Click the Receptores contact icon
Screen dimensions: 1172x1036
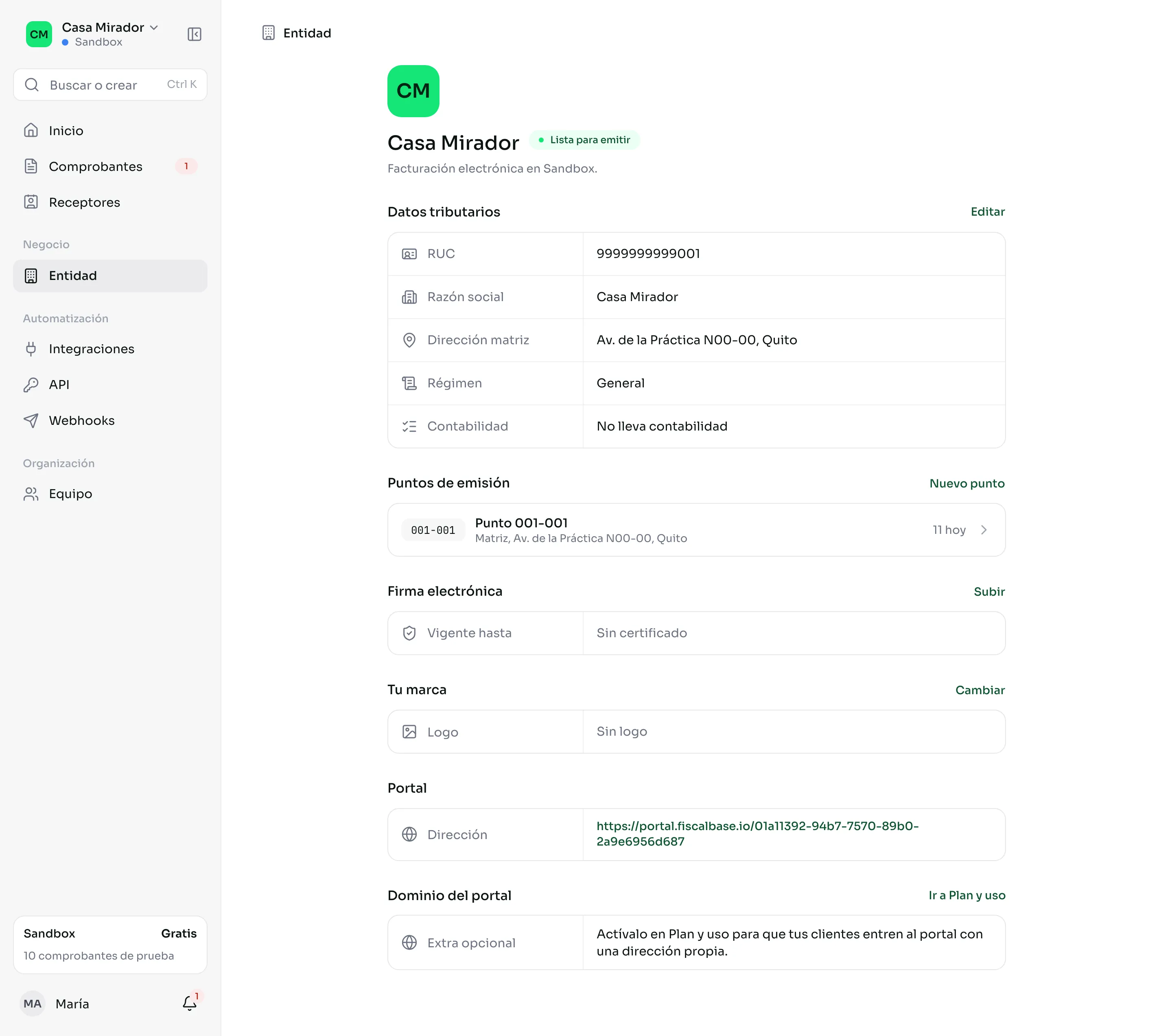click(31, 202)
